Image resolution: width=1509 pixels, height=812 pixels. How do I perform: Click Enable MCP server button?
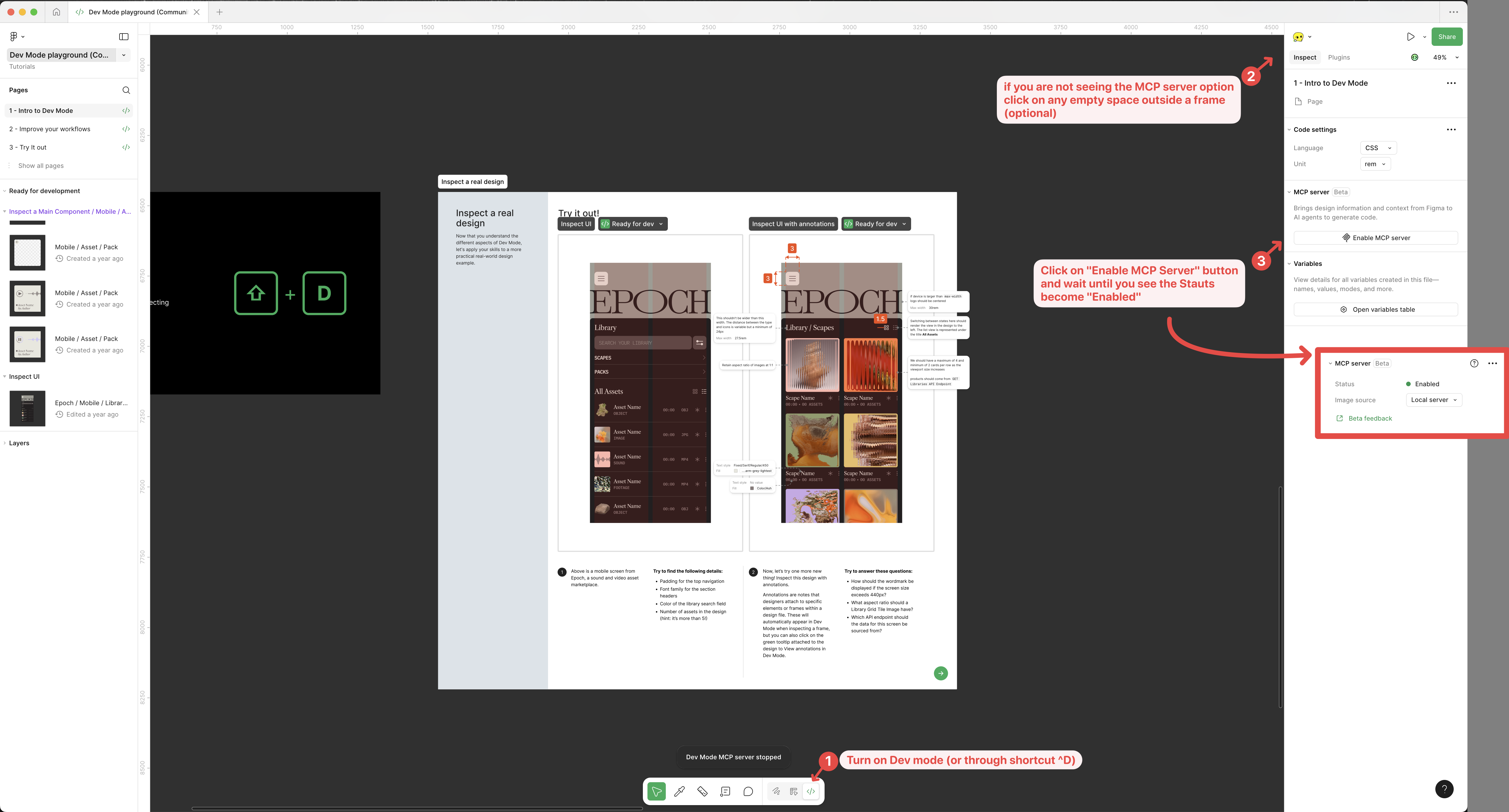[x=1375, y=238]
